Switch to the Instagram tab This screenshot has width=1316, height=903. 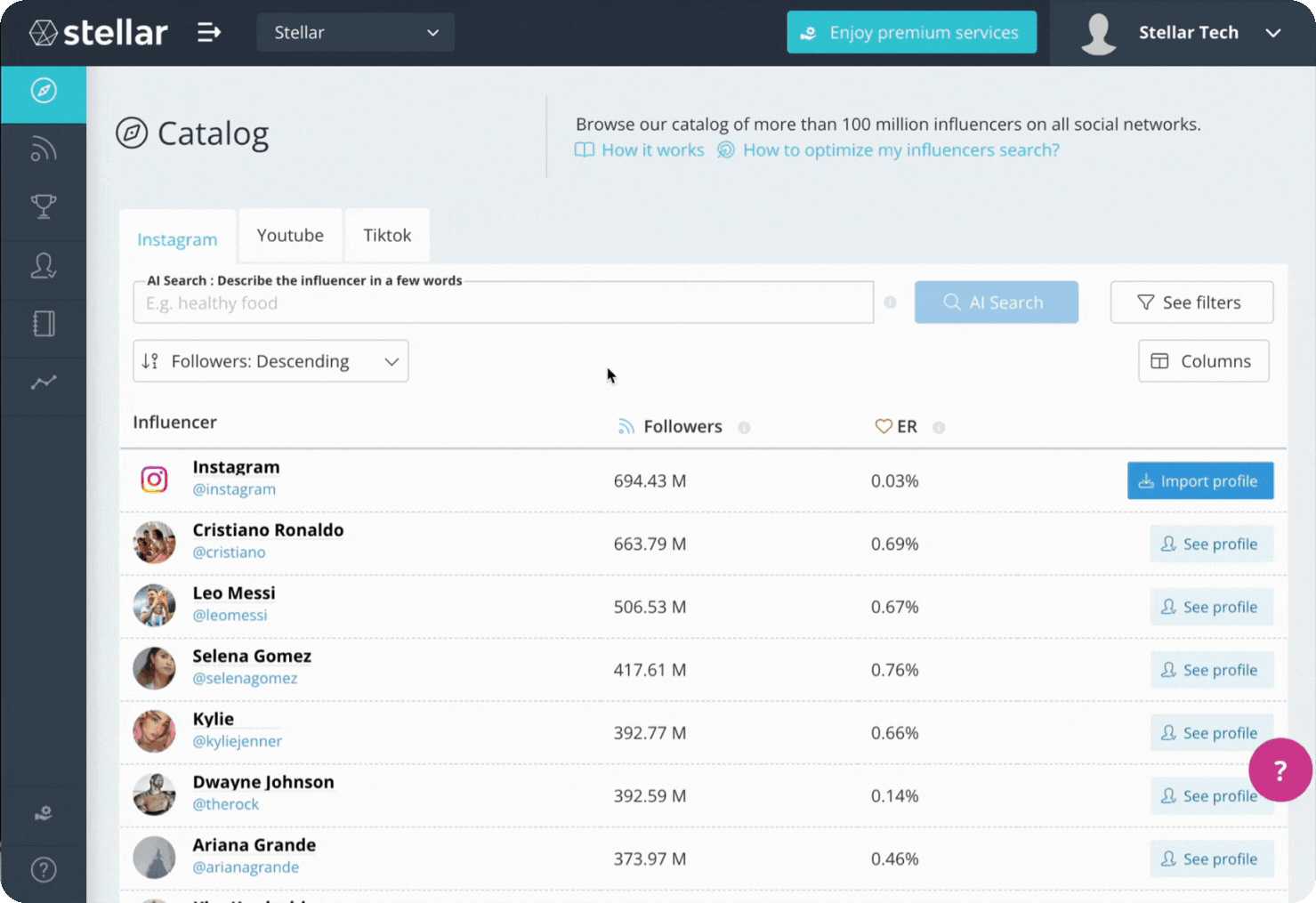click(x=177, y=238)
